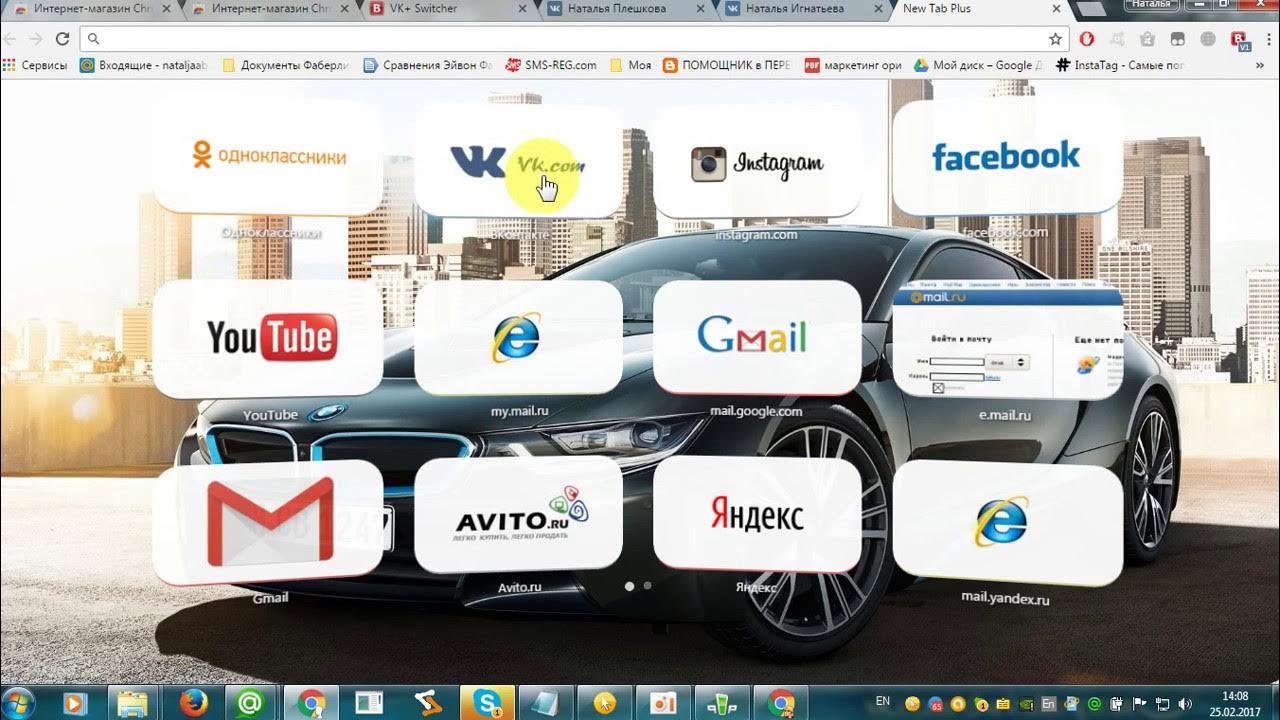Open Mail.ru Agent green @ taskbar icon
The width and height of the screenshot is (1280, 720).
pos(250,703)
